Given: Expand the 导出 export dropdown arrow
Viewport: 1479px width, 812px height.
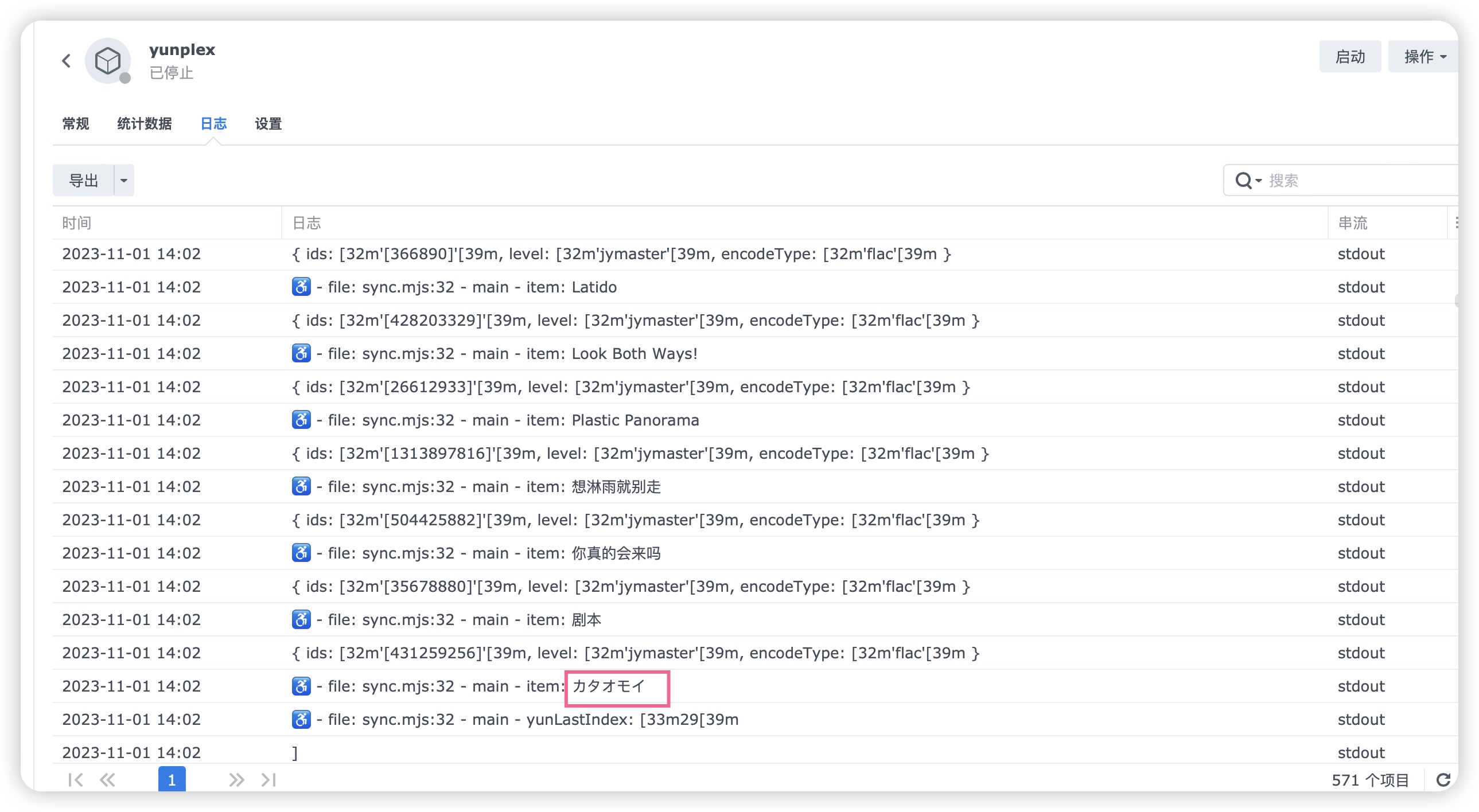Looking at the screenshot, I should click(123, 180).
